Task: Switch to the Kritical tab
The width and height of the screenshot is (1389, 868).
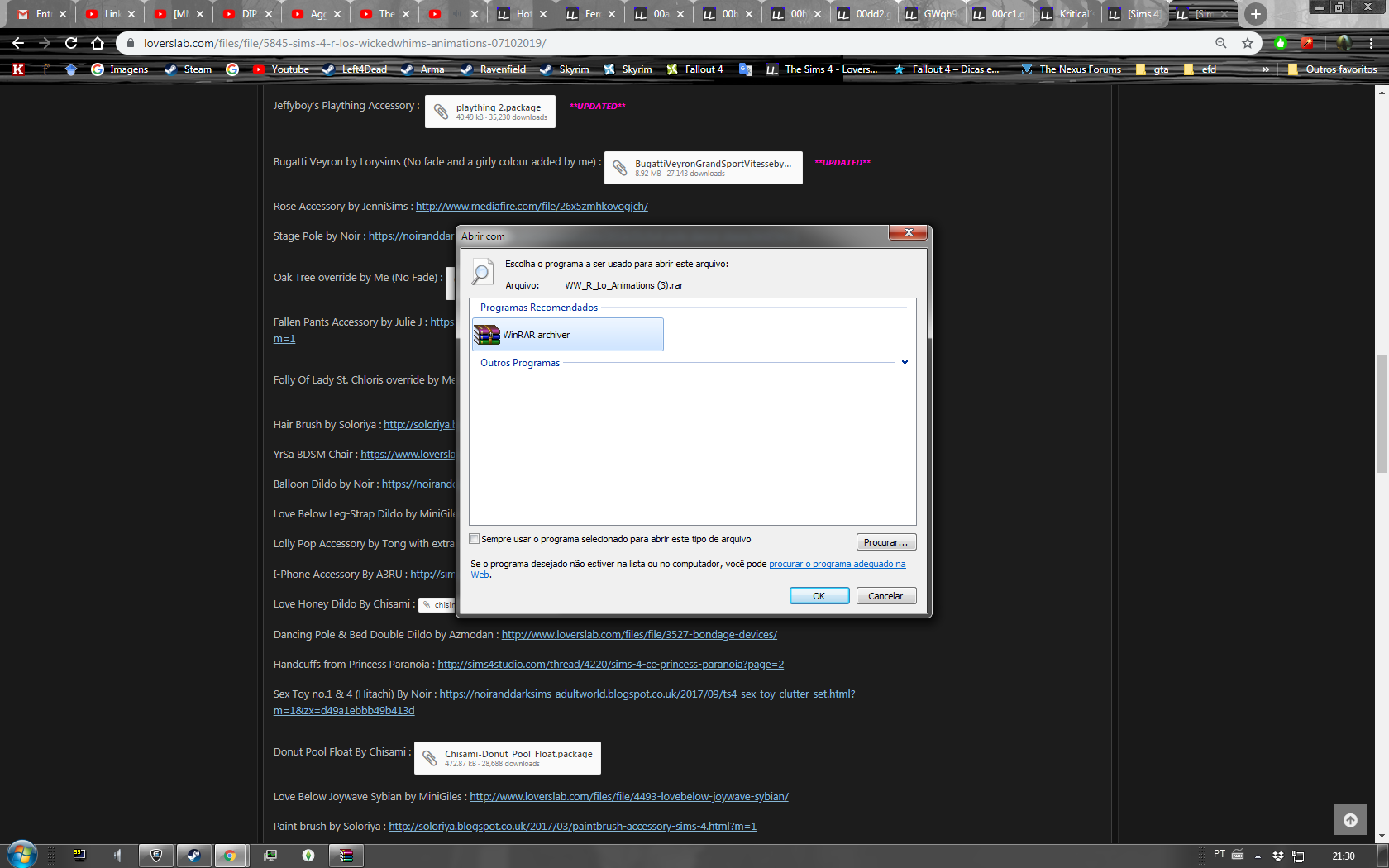Action: click(1067, 14)
